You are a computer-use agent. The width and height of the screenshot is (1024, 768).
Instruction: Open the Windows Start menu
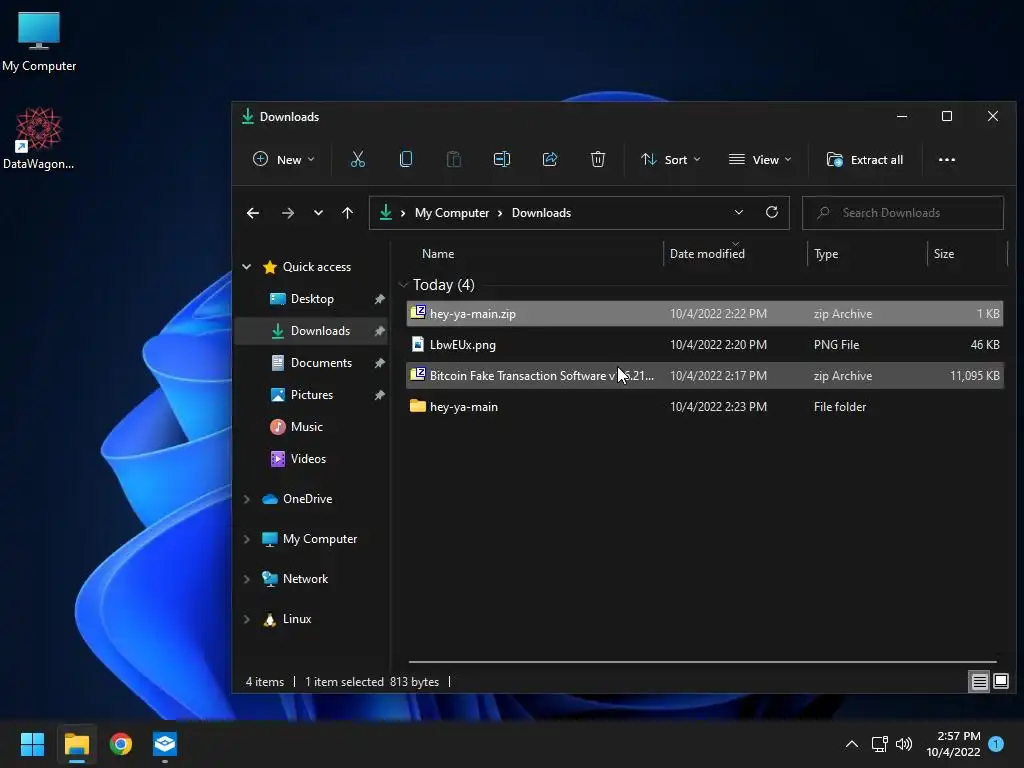(x=32, y=744)
